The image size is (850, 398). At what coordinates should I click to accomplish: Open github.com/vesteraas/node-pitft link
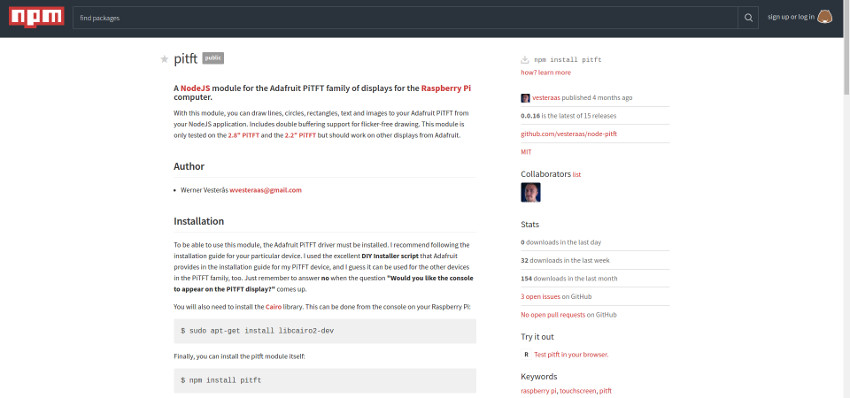[x=569, y=134]
